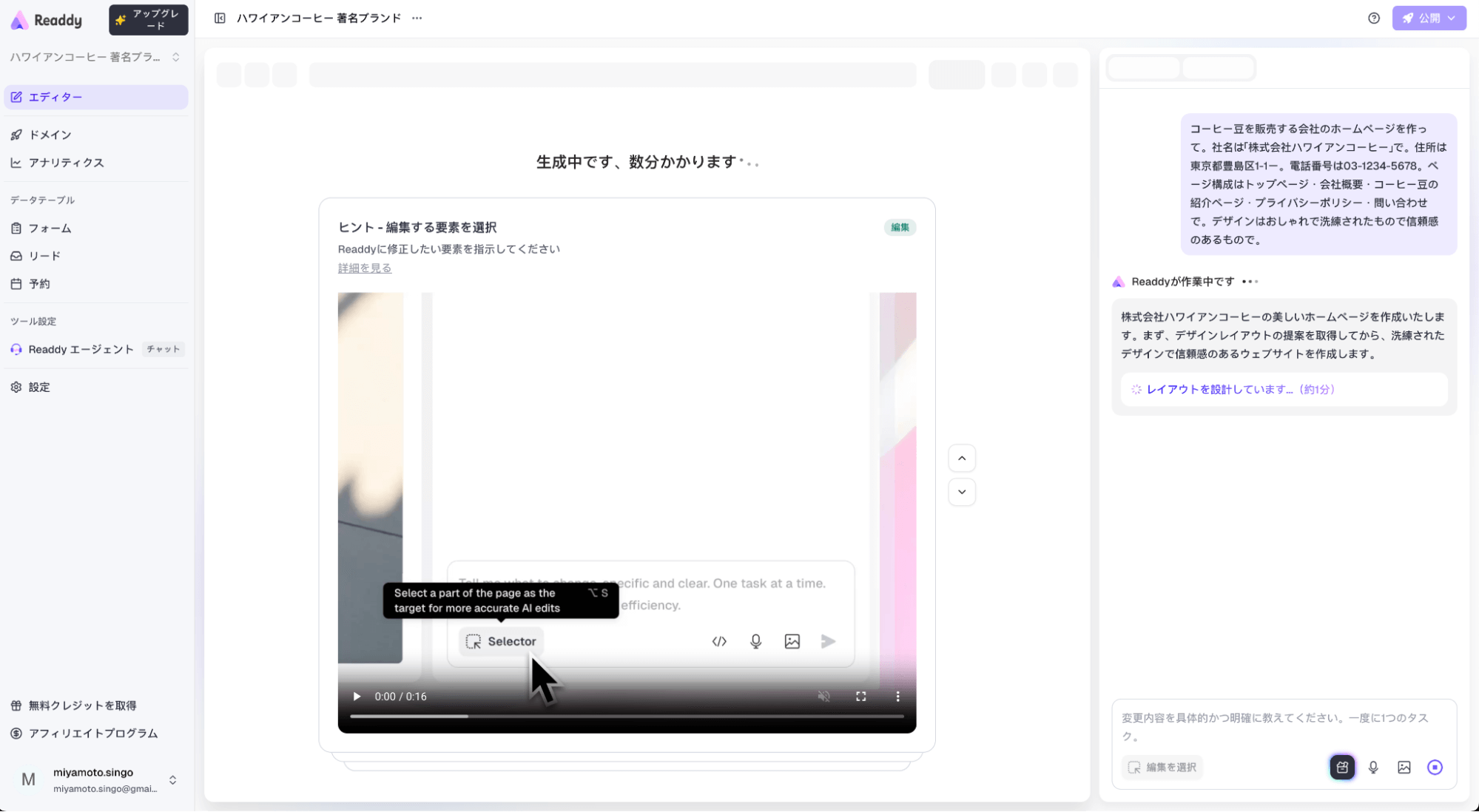Open the ... menu next to the page title
This screenshot has width=1479, height=812.
[417, 18]
